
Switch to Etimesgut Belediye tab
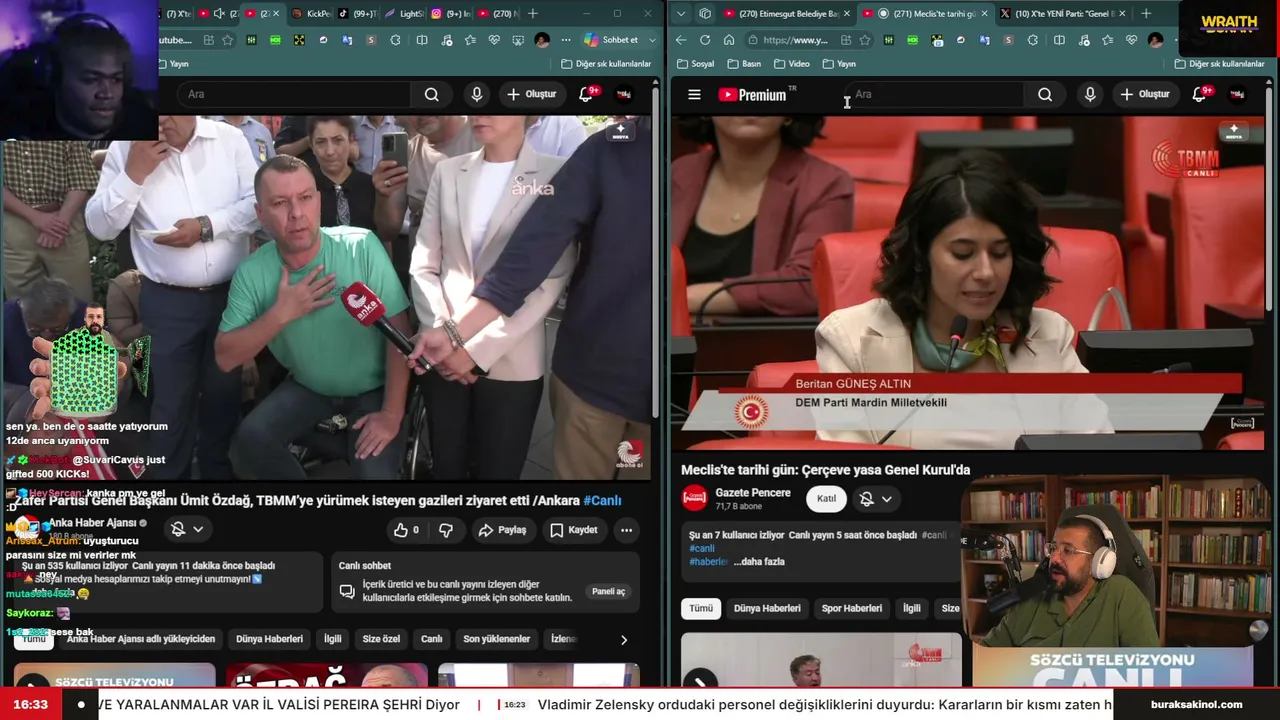[x=786, y=14]
